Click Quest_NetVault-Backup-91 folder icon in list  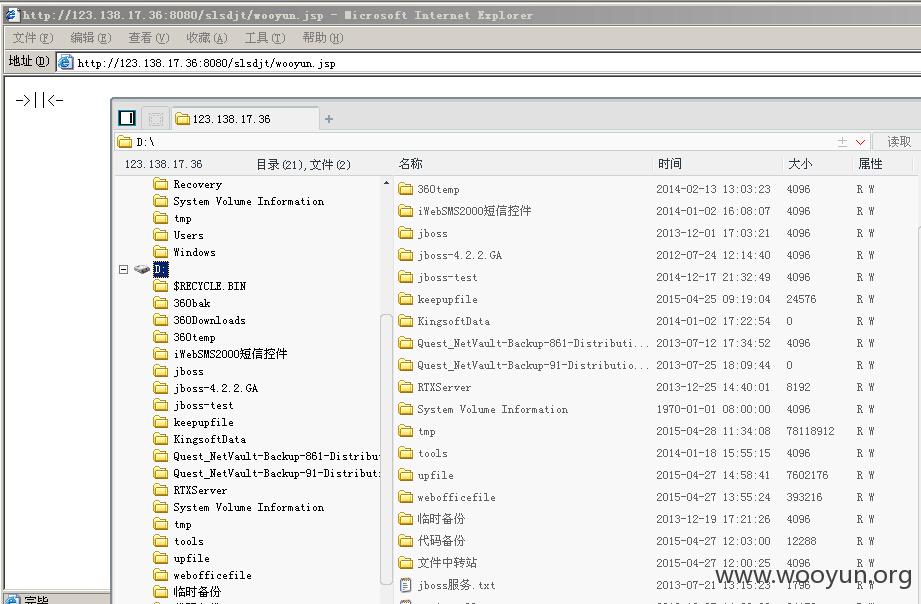[x=405, y=365]
